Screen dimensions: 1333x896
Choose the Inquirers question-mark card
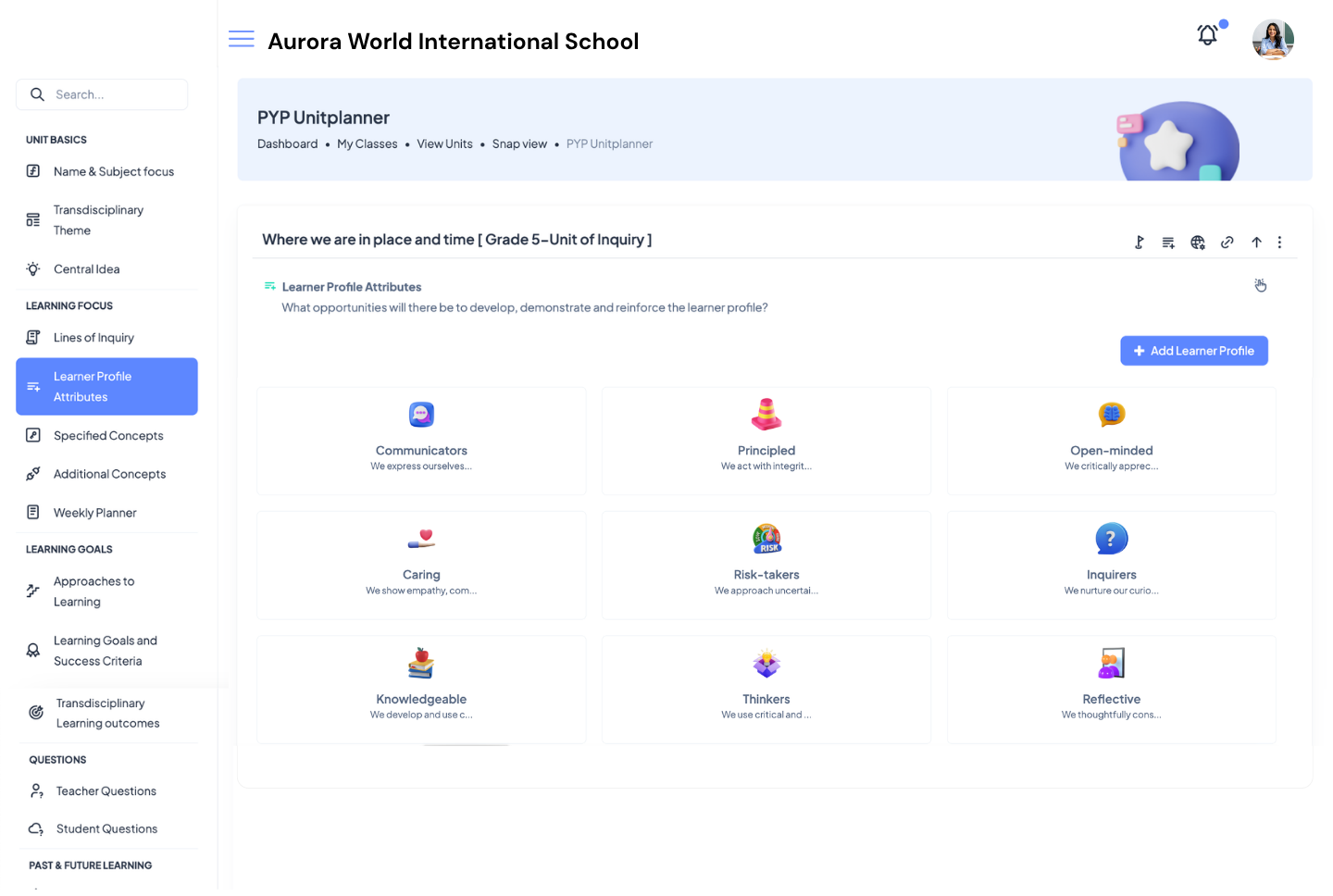point(1111,565)
